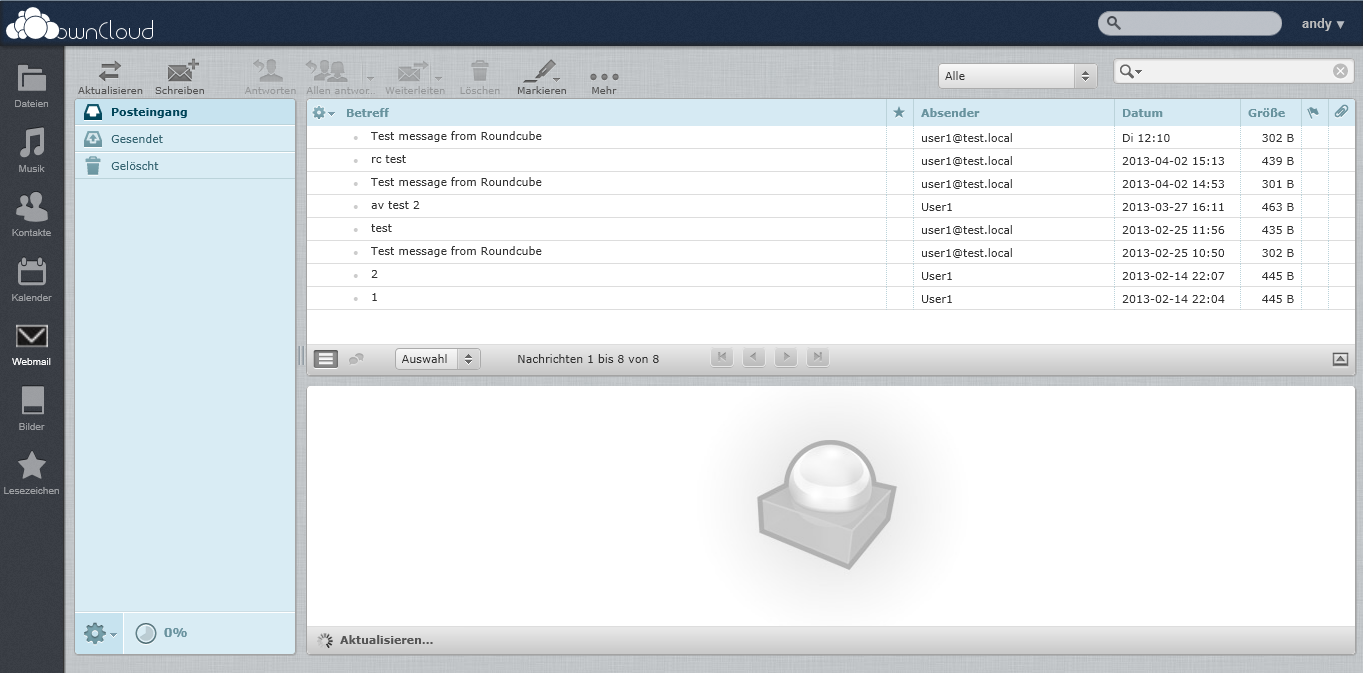Open the Alle filter dropdown
The width and height of the screenshot is (1363, 673).
(1017, 76)
